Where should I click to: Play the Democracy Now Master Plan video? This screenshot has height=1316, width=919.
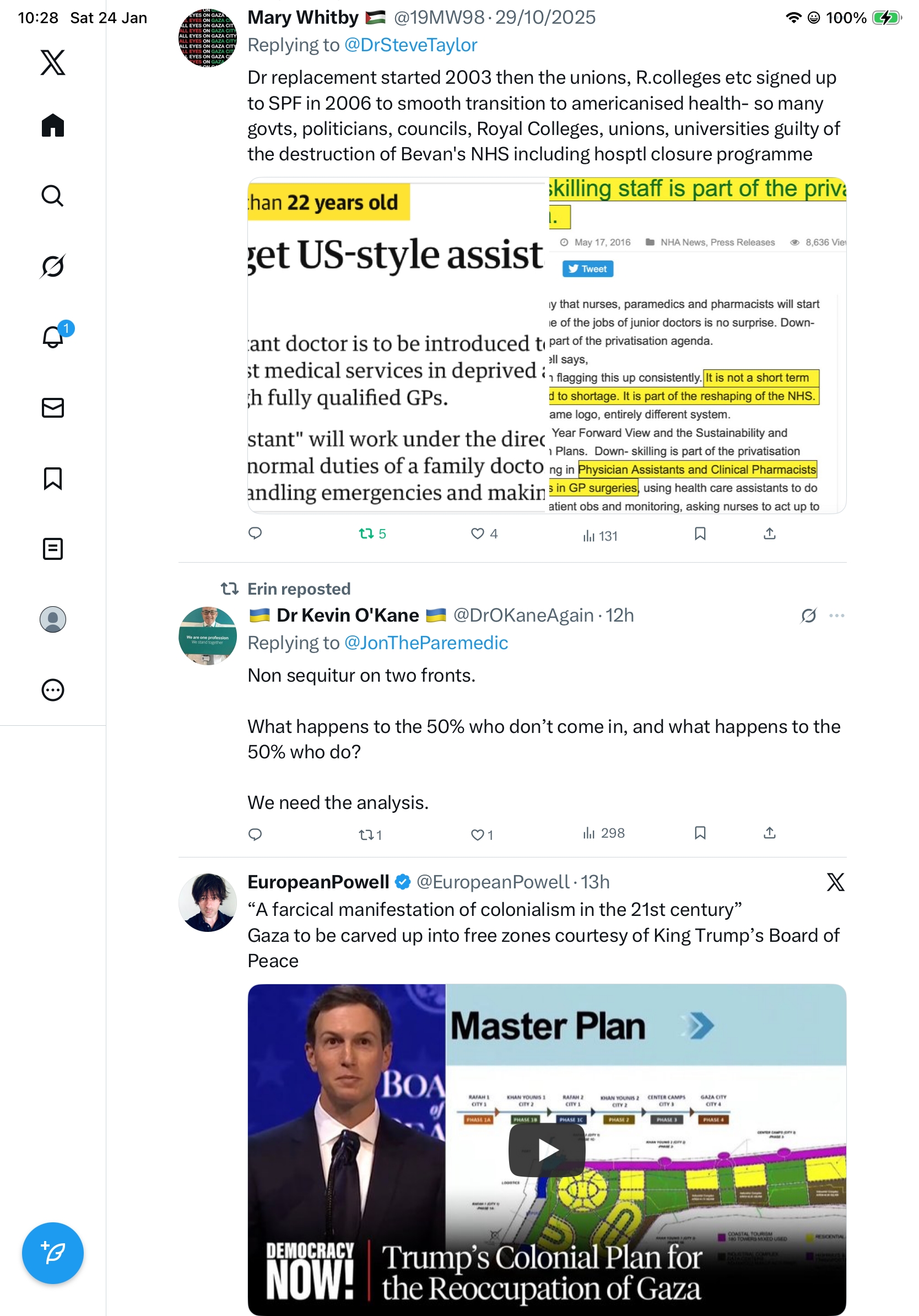pyautogui.click(x=547, y=1149)
